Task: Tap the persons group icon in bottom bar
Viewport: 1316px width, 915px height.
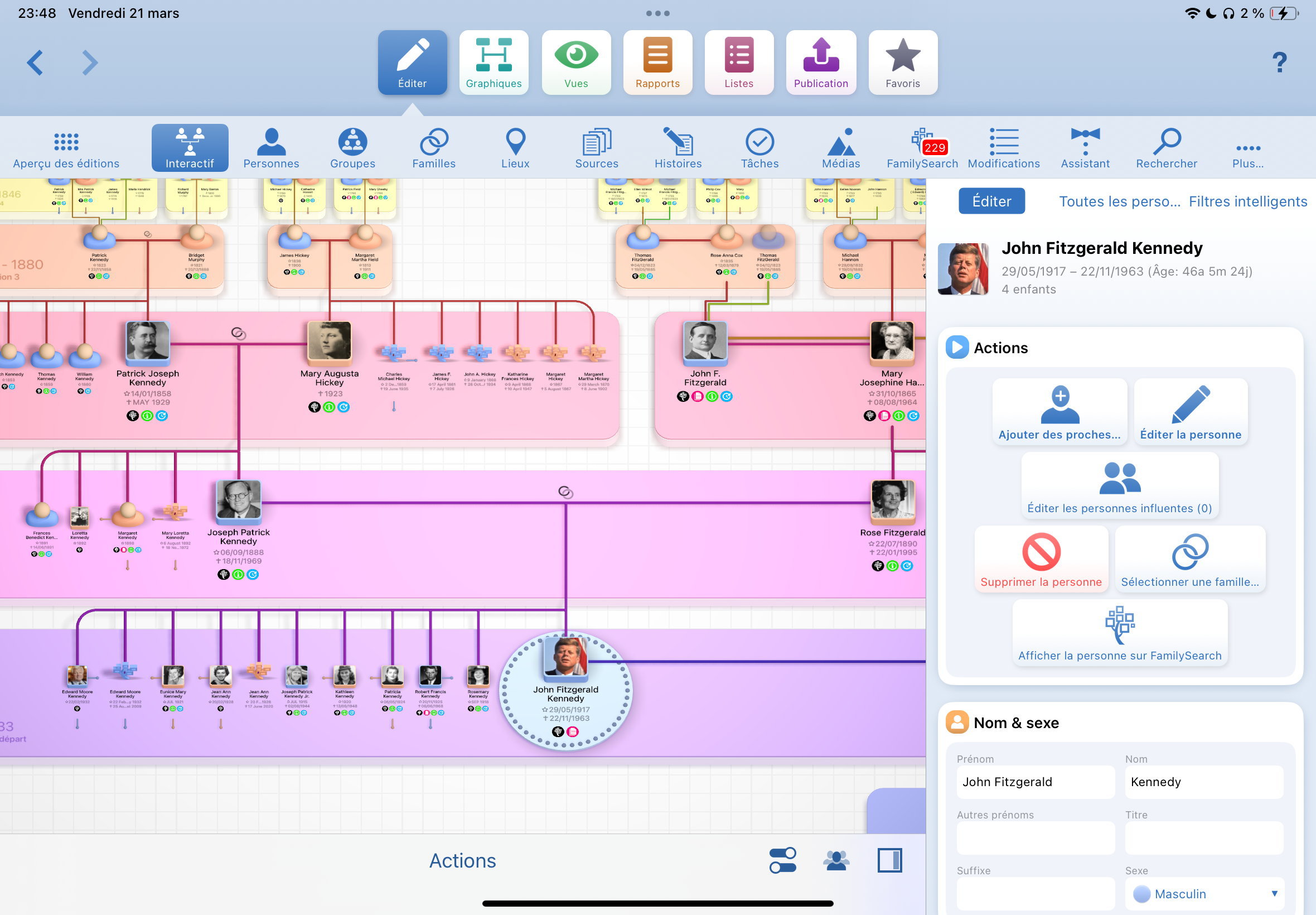Action: pyautogui.click(x=836, y=860)
